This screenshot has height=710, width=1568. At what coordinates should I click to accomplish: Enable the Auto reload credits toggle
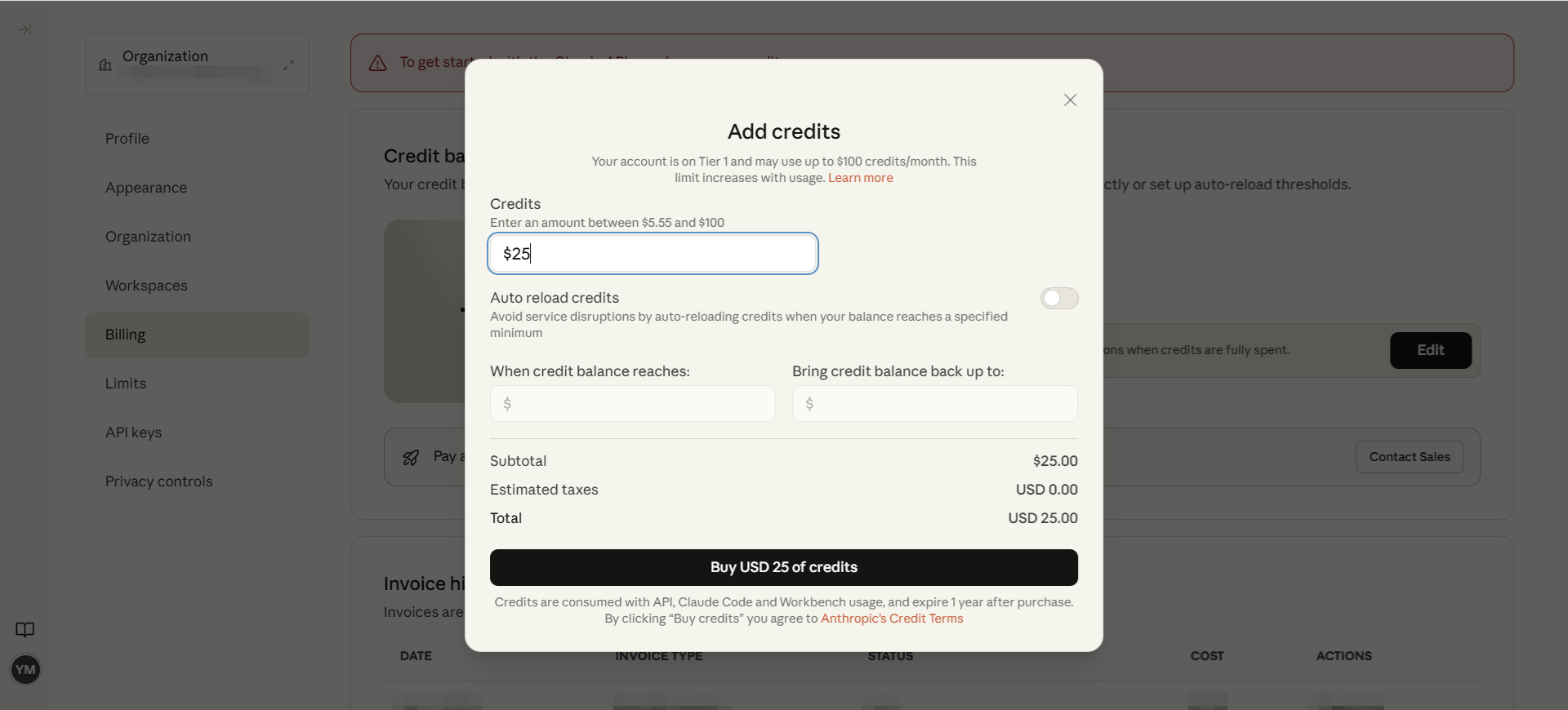click(x=1059, y=299)
